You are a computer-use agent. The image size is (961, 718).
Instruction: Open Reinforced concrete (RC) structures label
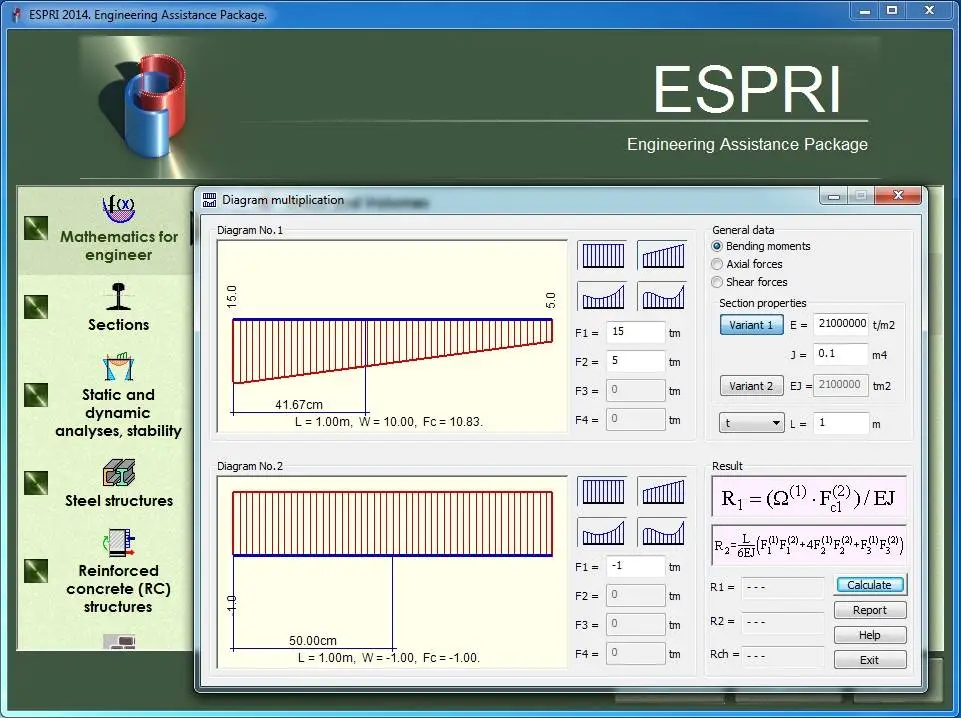pos(118,589)
